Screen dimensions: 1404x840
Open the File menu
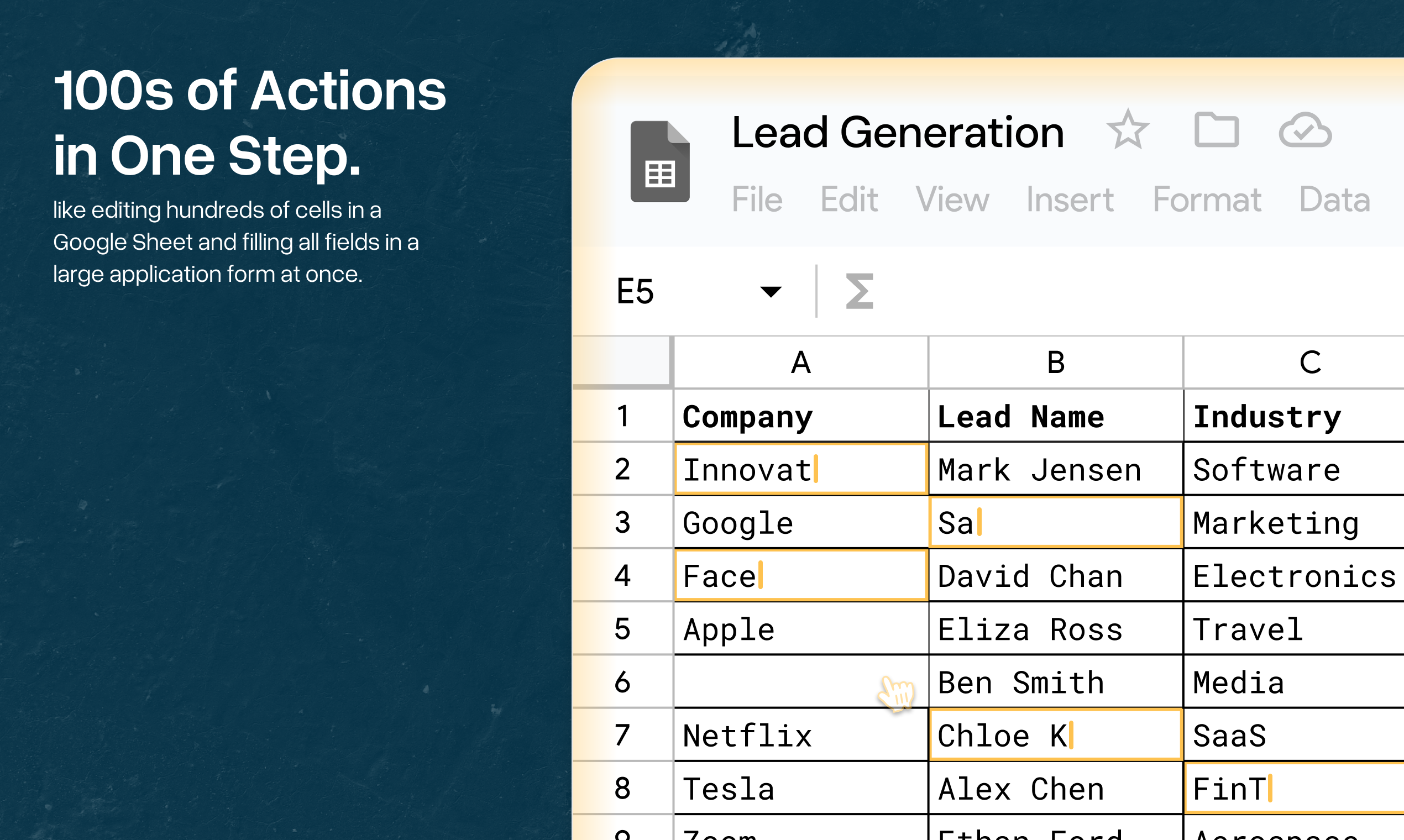(x=757, y=200)
